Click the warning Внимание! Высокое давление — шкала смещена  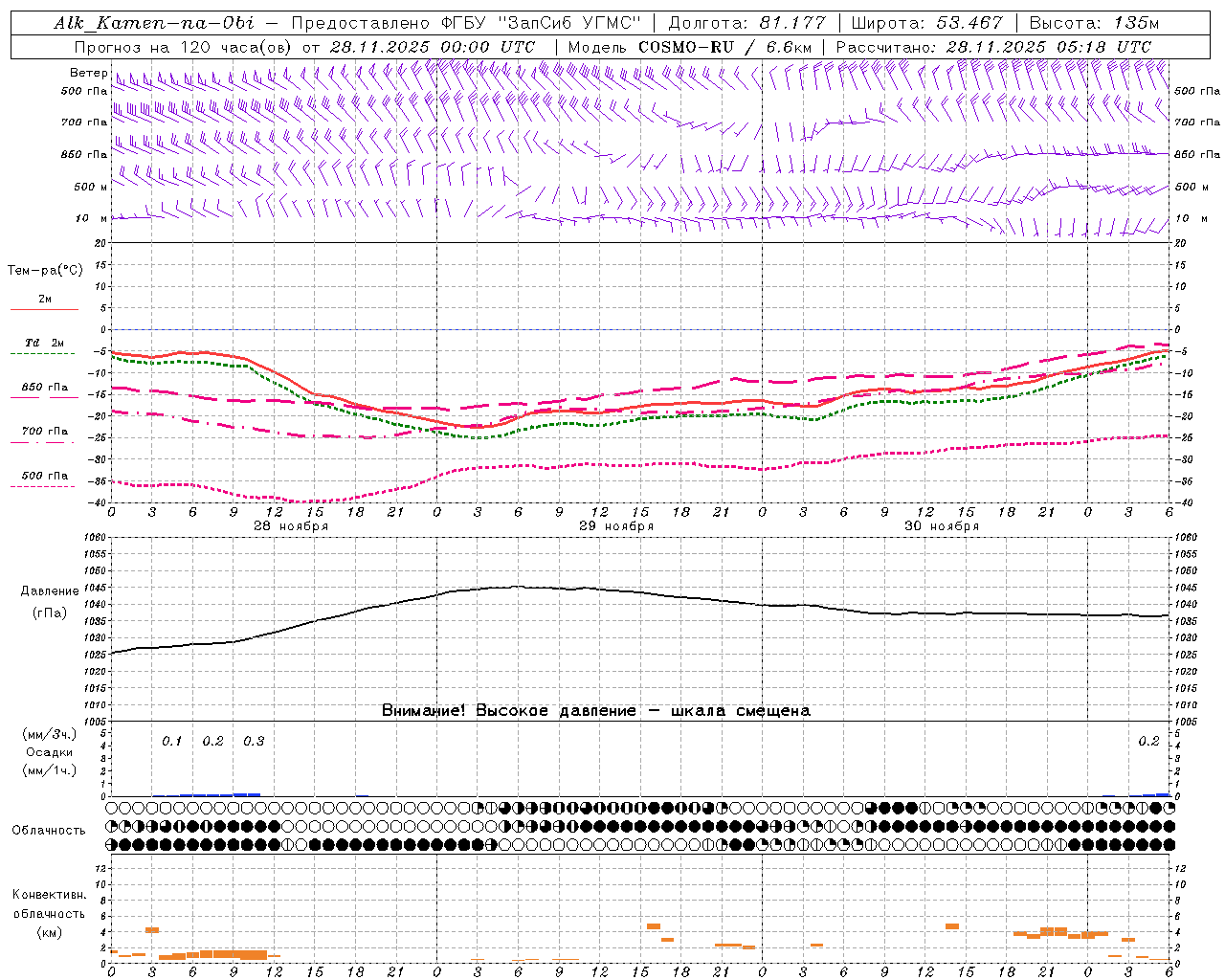596,711
